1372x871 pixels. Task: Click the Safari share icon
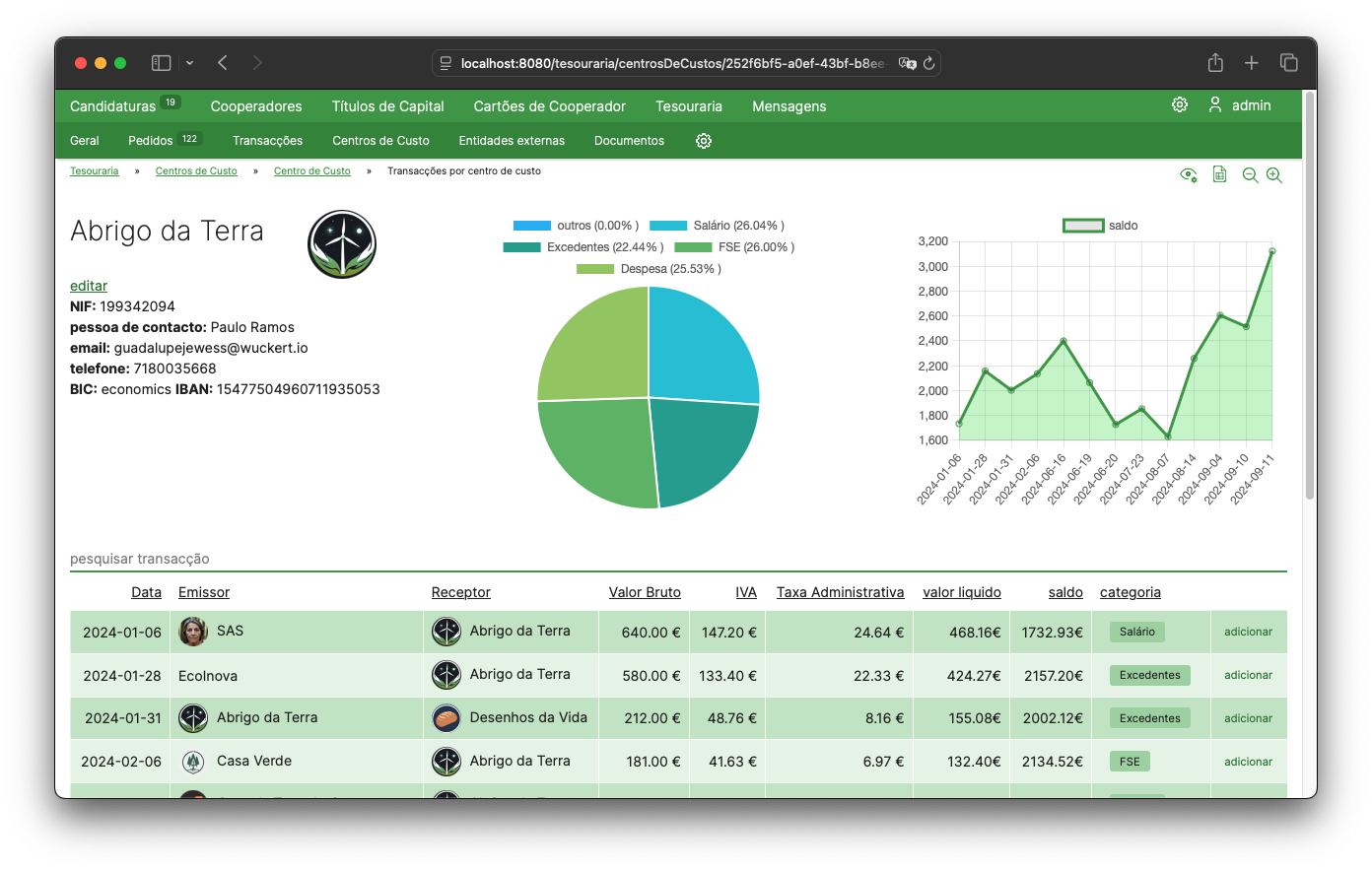pyautogui.click(x=1215, y=62)
